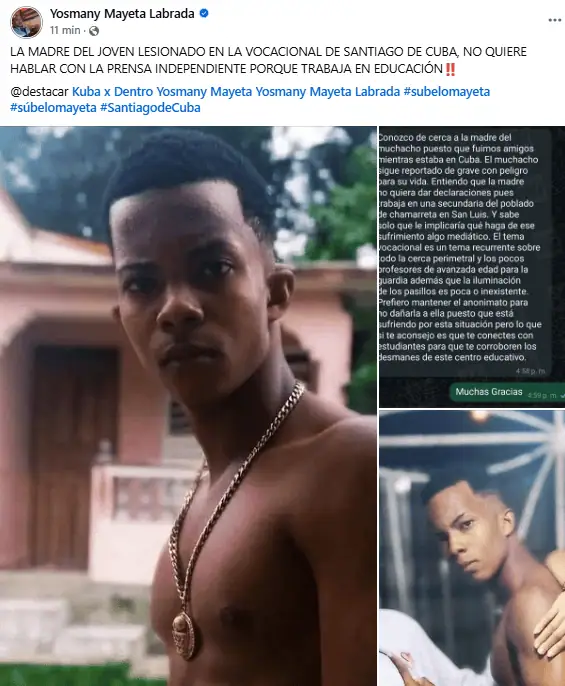
Task: Click the @destacar mention text
Action: pyautogui.click(x=39, y=92)
